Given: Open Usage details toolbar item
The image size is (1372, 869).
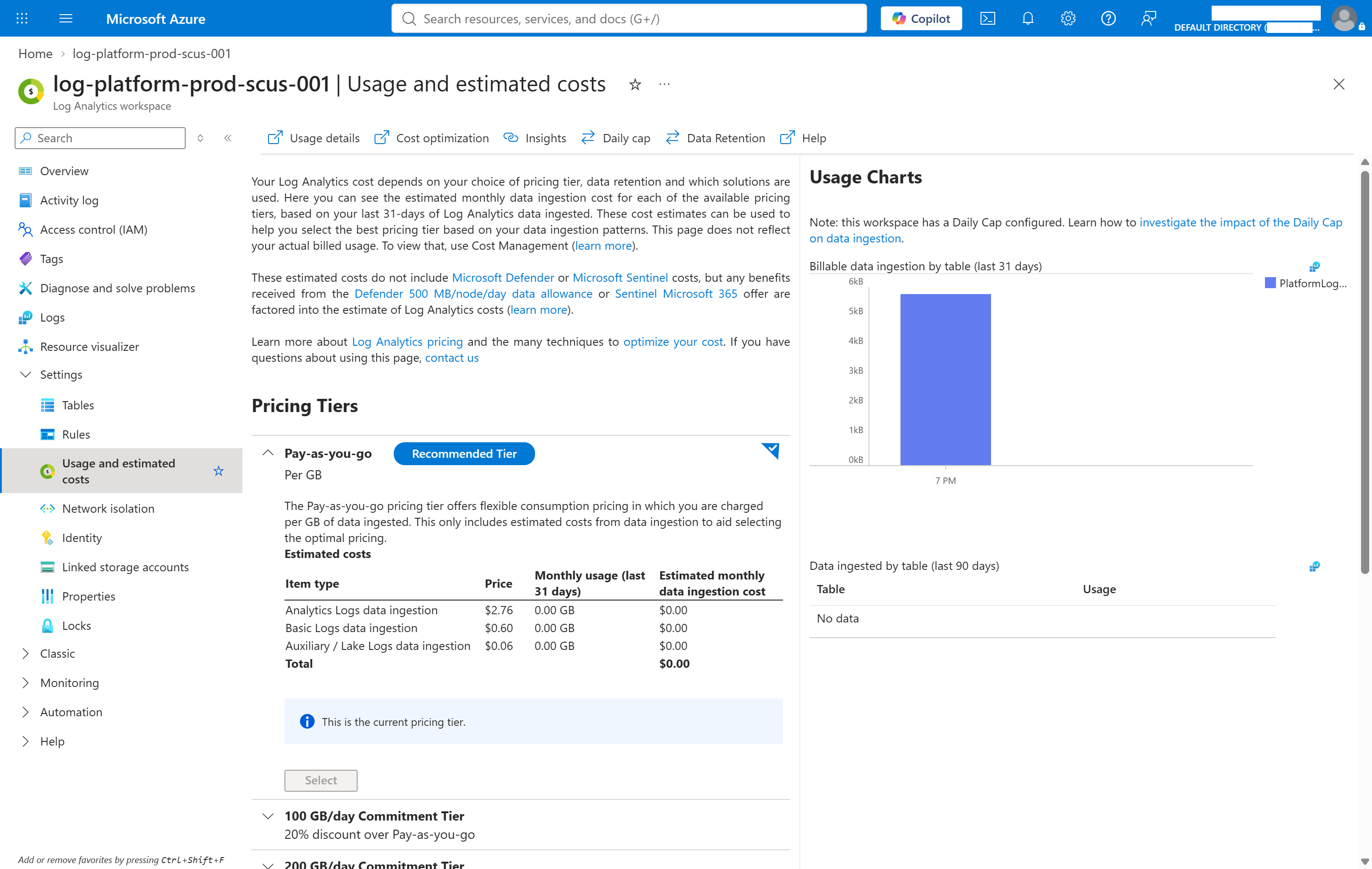Looking at the screenshot, I should coord(313,138).
